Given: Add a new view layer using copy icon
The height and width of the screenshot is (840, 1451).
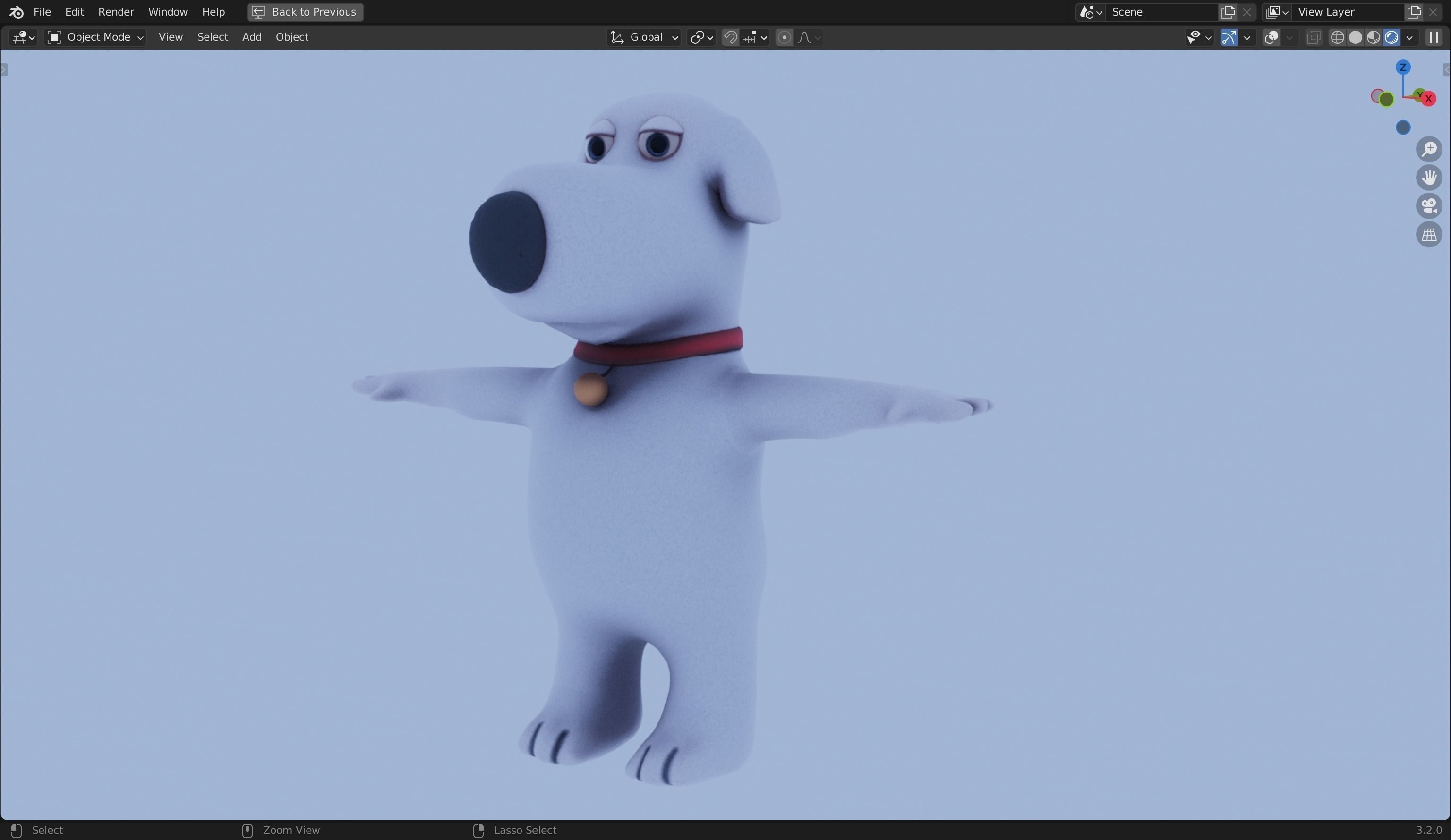Looking at the screenshot, I should tap(1414, 11).
